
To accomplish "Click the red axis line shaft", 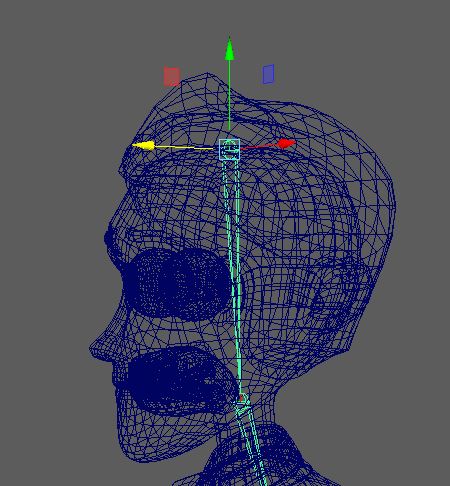I will (259, 146).
